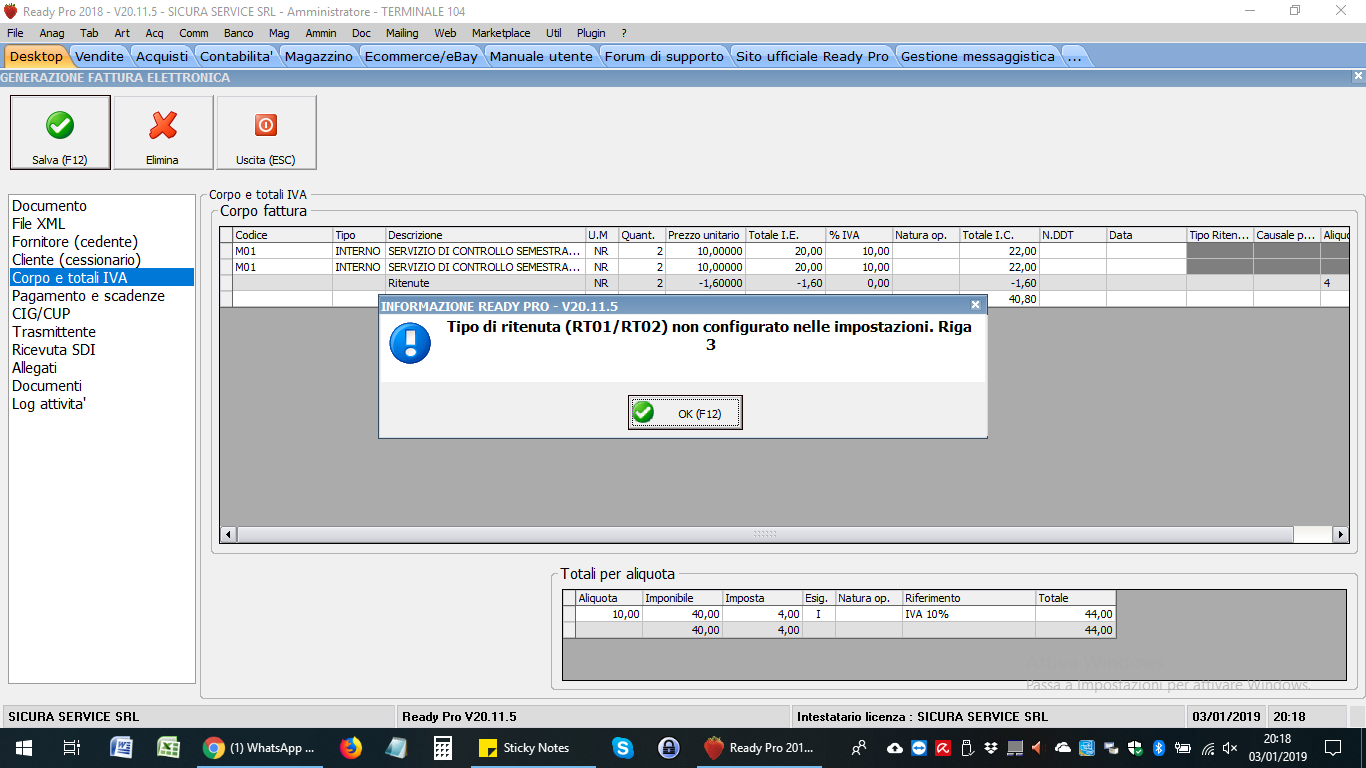Viewport: 1366px width, 768px height.
Task: Click the IVA 10% reference cell
Action: click(970, 614)
